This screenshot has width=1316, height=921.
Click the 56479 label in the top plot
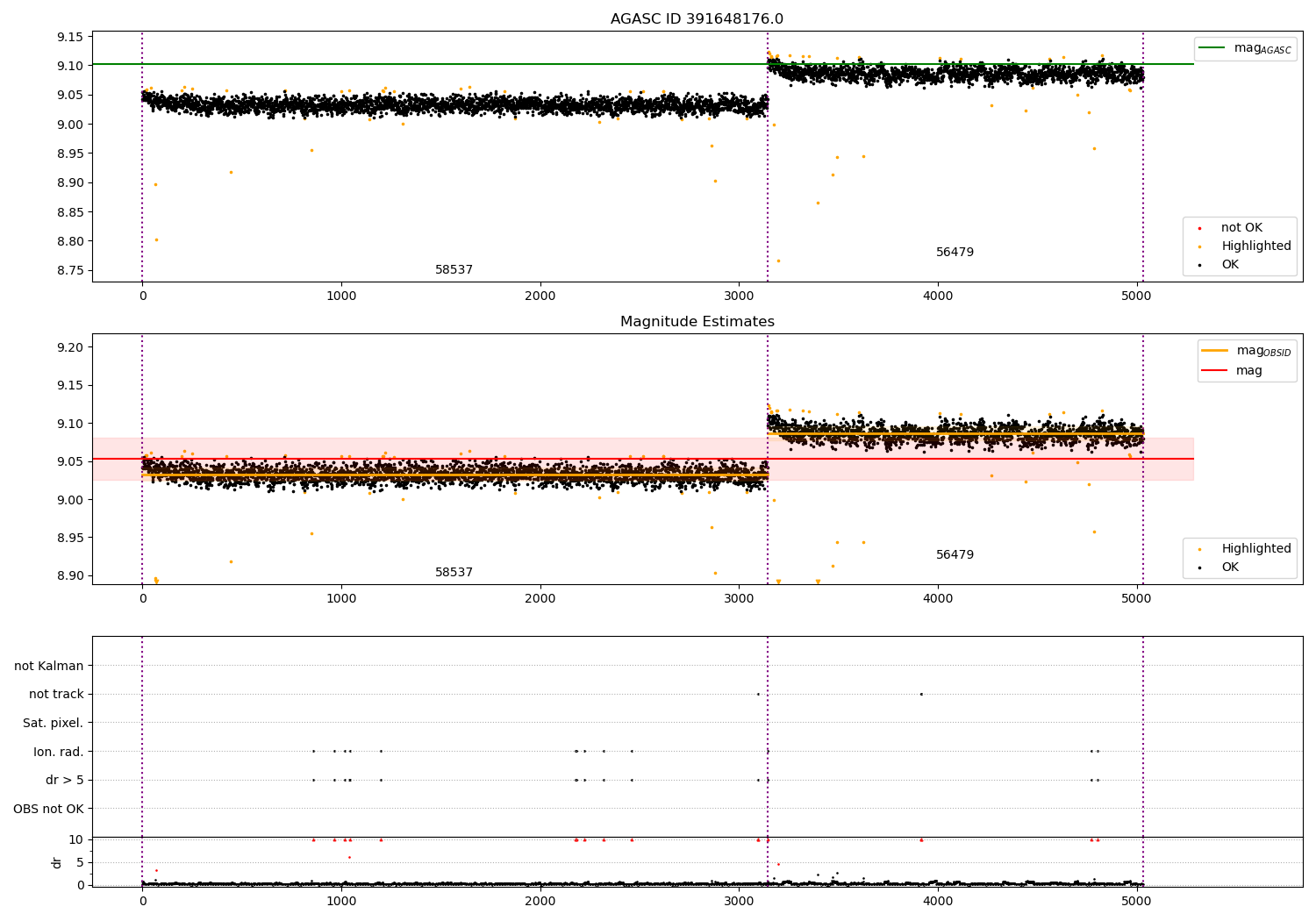[955, 253]
